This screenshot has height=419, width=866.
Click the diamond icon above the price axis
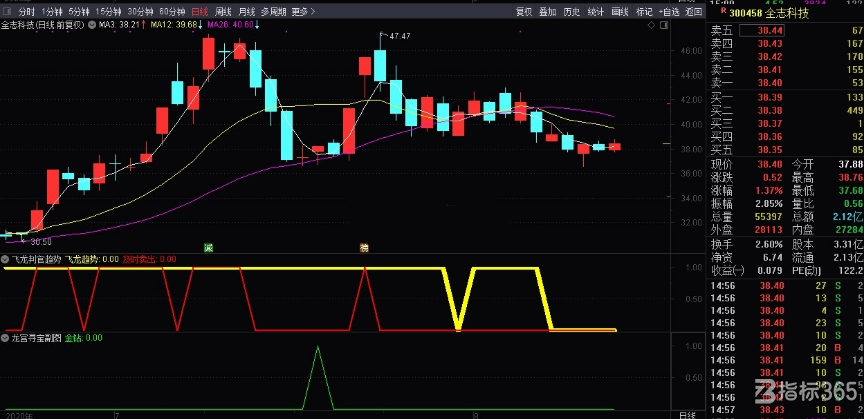pos(651,25)
